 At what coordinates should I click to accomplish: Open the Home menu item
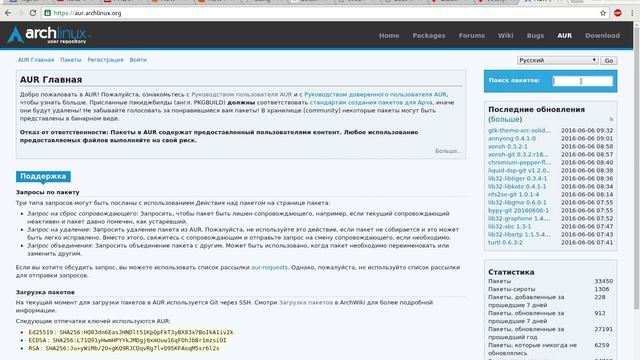pyautogui.click(x=389, y=36)
